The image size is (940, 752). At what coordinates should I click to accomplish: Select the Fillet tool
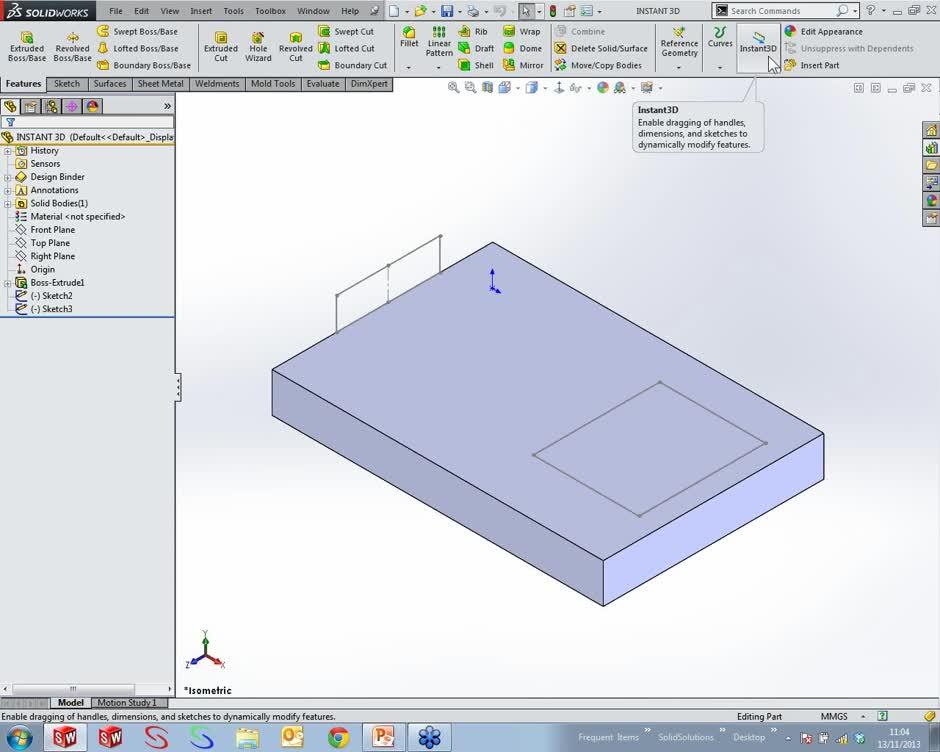pos(409,38)
